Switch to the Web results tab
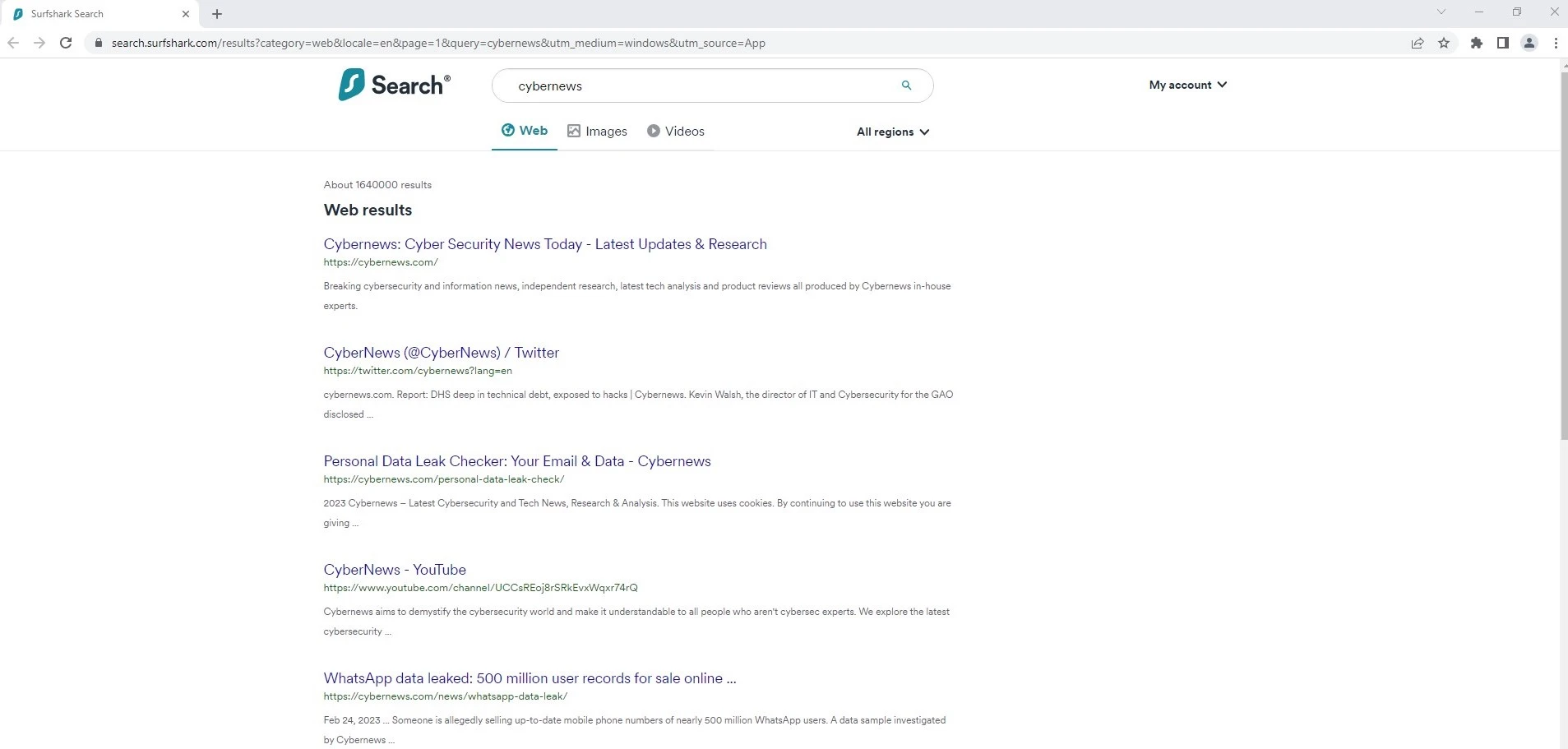This screenshot has height=749, width=1568. [524, 130]
